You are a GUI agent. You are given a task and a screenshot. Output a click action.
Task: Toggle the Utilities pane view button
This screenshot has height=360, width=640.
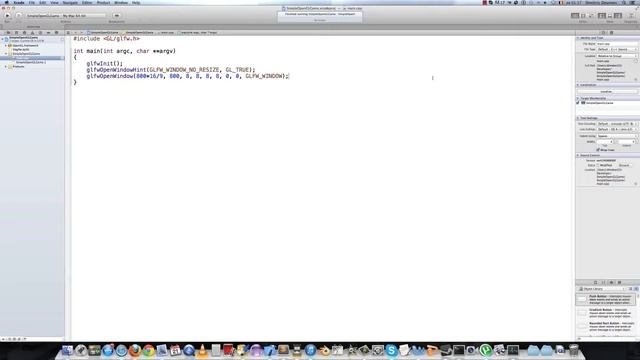coord(618,16)
